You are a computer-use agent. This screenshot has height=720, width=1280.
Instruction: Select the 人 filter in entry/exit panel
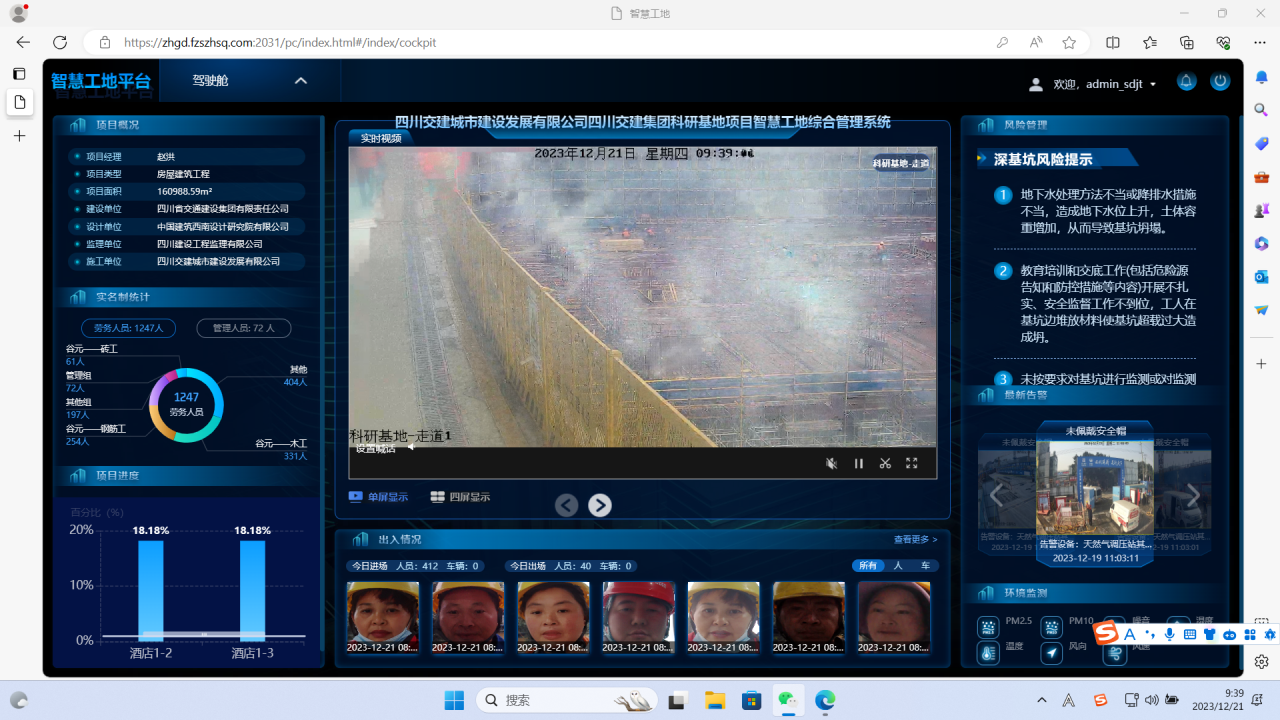(898, 566)
